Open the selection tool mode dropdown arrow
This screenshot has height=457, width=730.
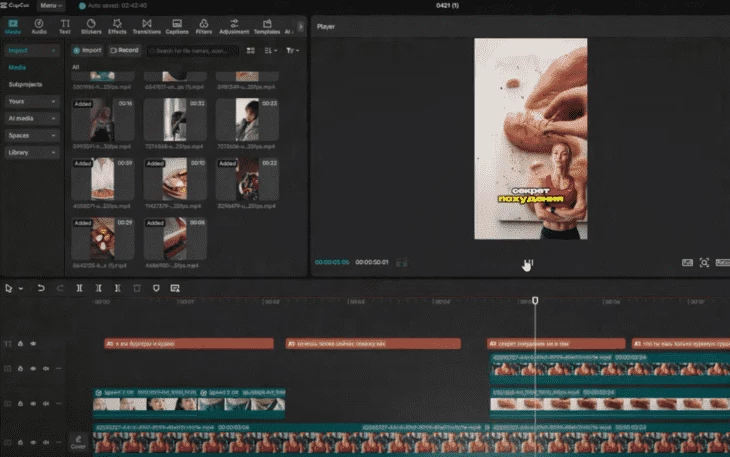21,289
